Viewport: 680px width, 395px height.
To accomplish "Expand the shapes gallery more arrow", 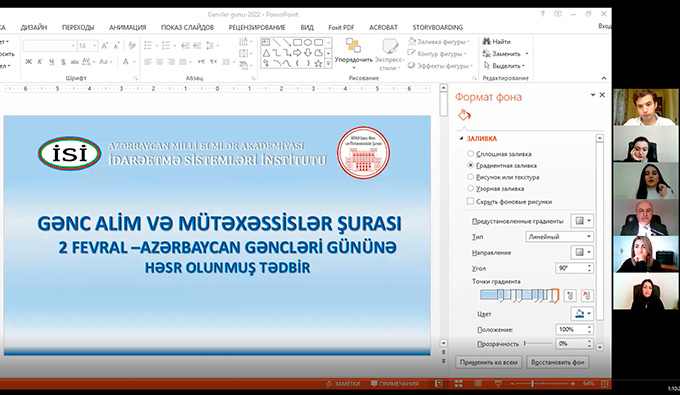I will click(x=328, y=63).
